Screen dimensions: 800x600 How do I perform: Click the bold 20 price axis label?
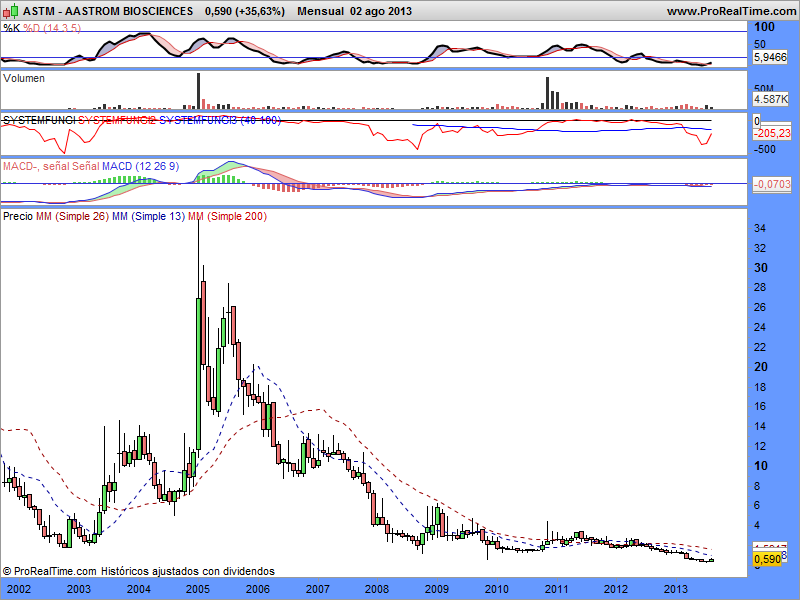coord(761,367)
